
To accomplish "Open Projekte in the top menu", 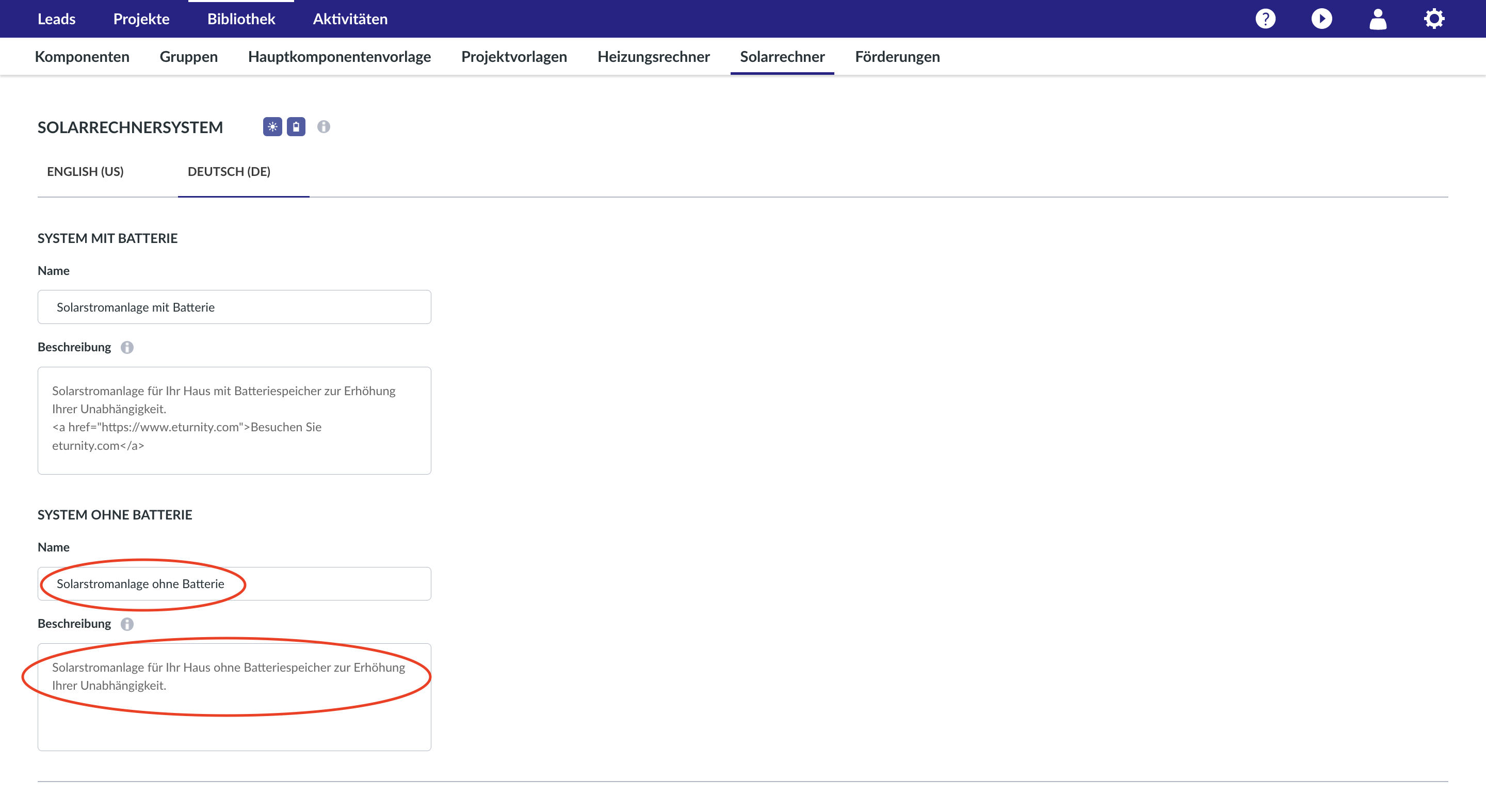I will coord(141,19).
